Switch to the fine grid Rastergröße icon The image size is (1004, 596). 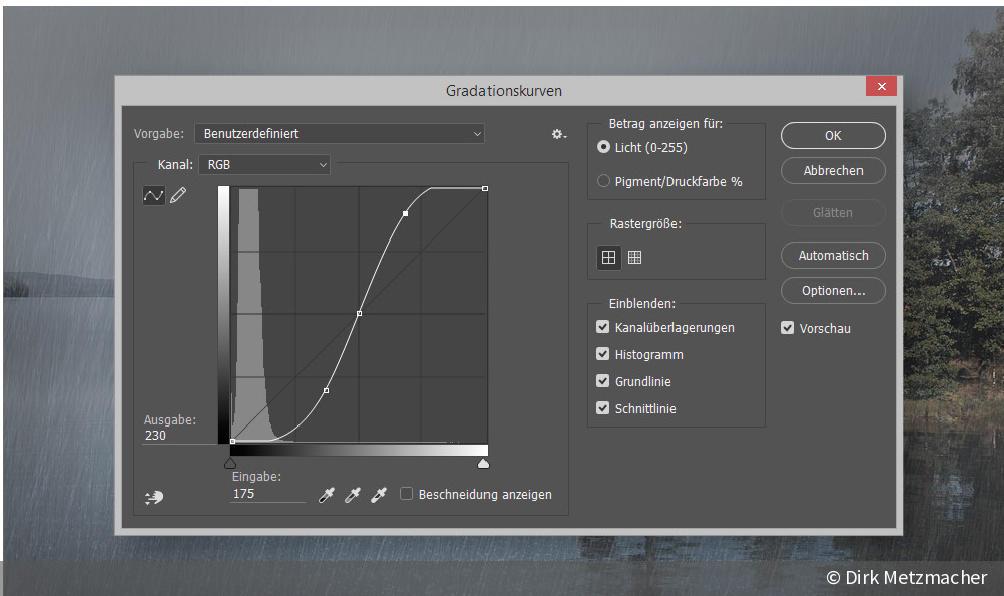click(634, 257)
